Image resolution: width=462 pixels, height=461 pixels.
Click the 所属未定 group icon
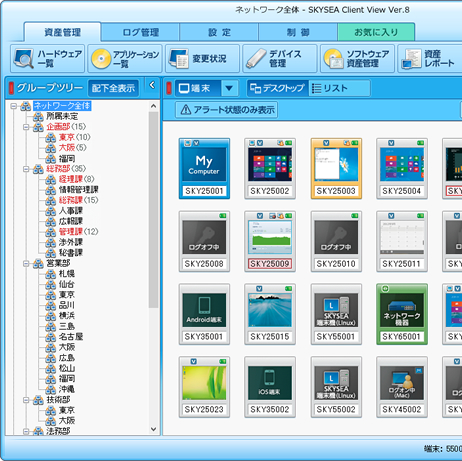[x=38, y=116]
